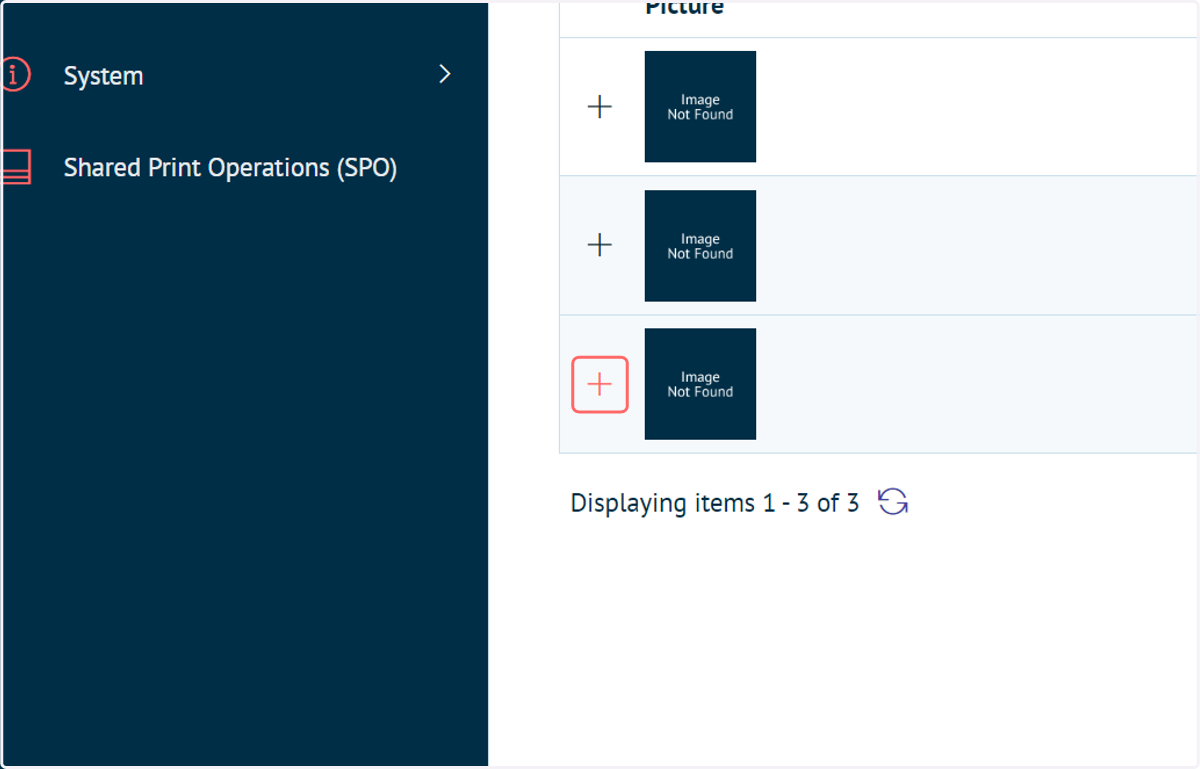The height and width of the screenshot is (769, 1200).
Task: Click second row Image Not Found thumbnail
Action: click(x=700, y=246)
